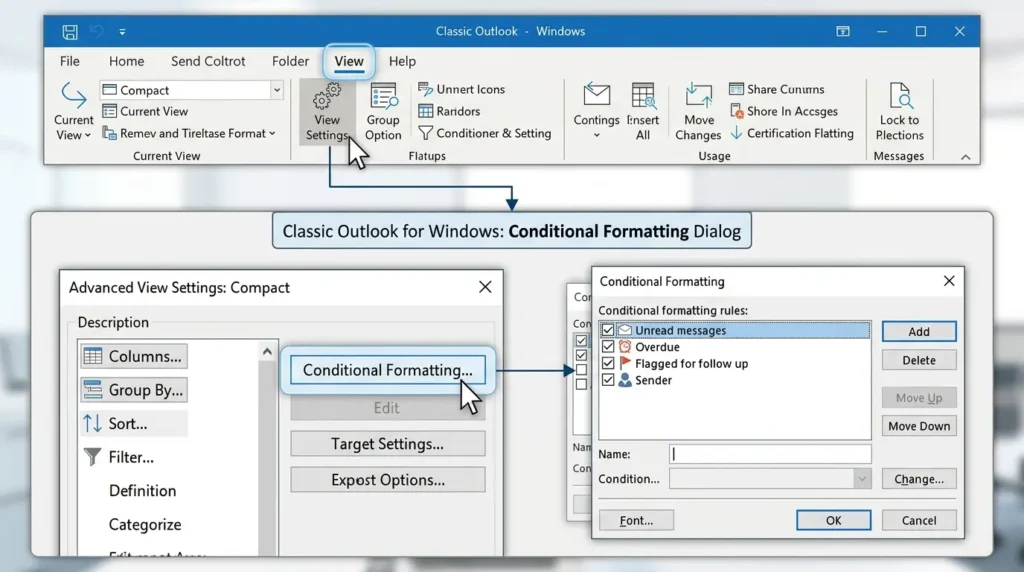Select Sender rule person icon
1024x572 pixels.
click(625, 379)
